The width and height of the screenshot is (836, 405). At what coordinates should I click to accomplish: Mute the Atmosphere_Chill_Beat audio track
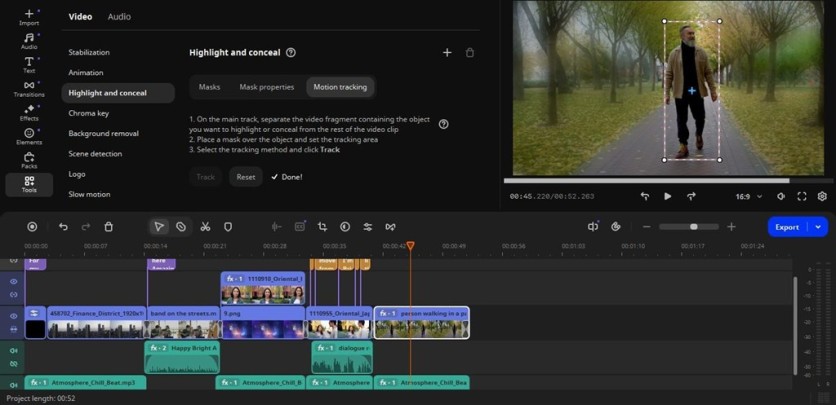pyautogui.click(x=14, y=383)
